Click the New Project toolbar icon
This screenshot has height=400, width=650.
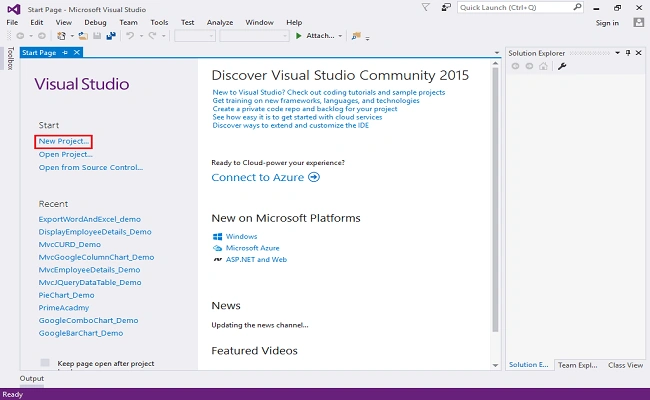(x=61, y=36)
